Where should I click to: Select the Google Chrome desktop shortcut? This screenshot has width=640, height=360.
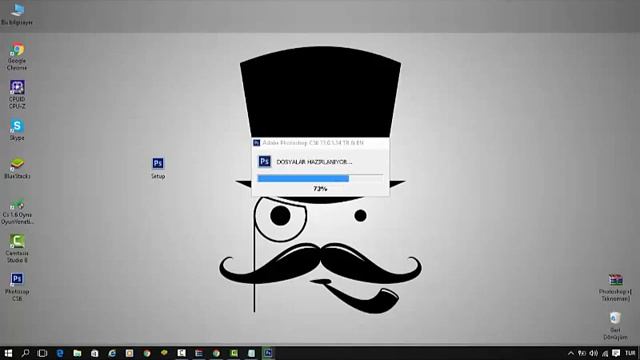tap(17, 56)
